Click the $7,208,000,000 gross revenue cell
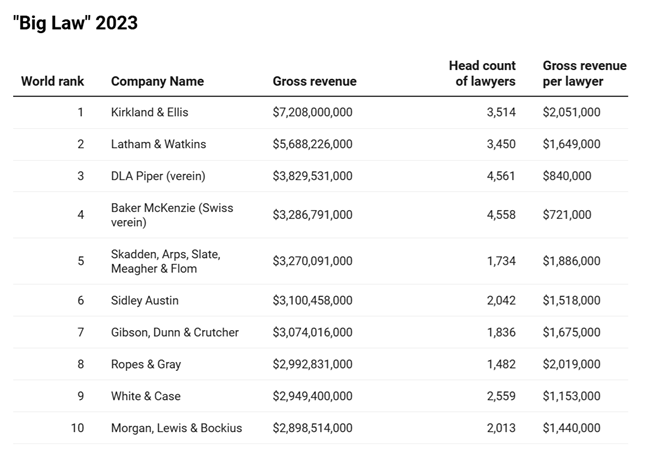This screenshot has width=650, height=449. 312,112
